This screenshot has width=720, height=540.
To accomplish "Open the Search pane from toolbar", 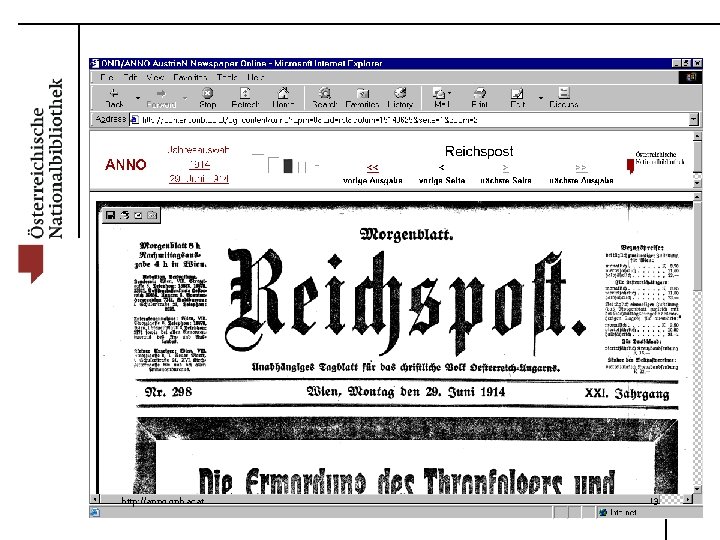I will [325, 98].
